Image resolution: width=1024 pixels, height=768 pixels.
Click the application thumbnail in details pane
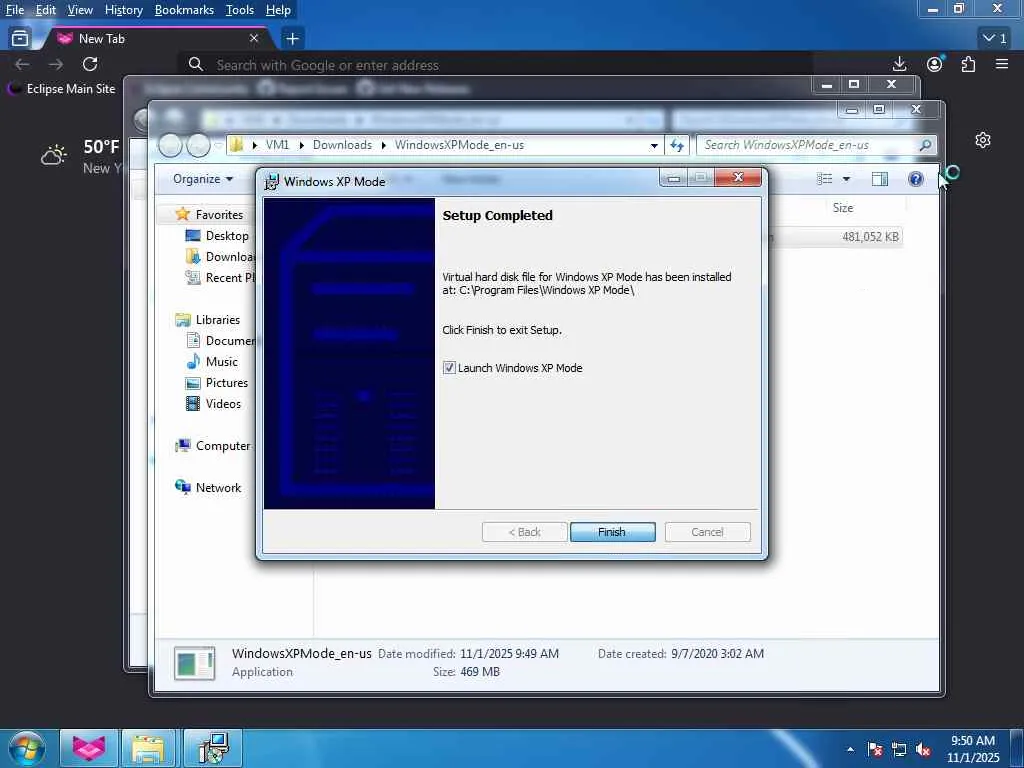(x=195, y=663)
